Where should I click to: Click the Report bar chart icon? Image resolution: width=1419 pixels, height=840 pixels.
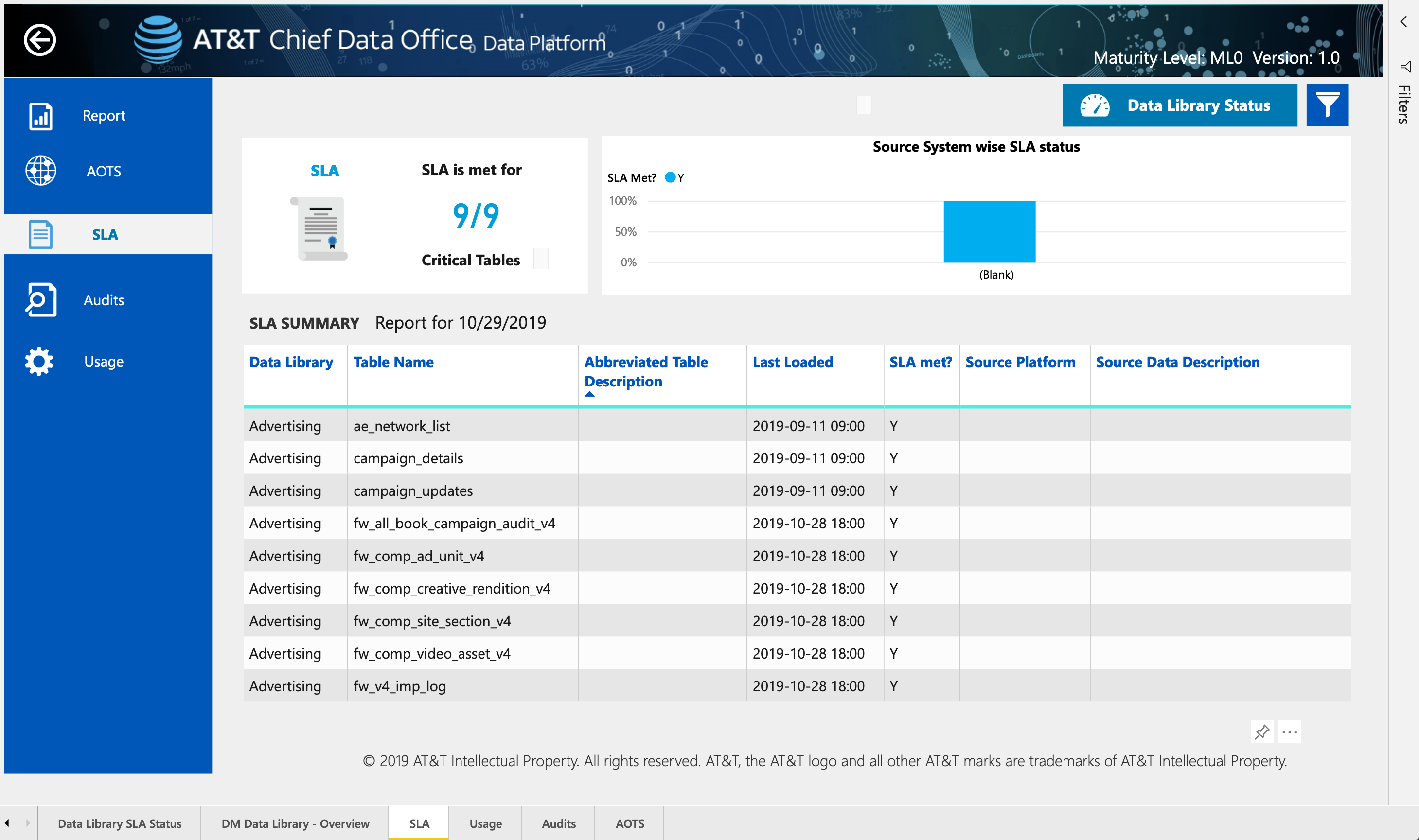pyautogui.click(x=41, y=116)
